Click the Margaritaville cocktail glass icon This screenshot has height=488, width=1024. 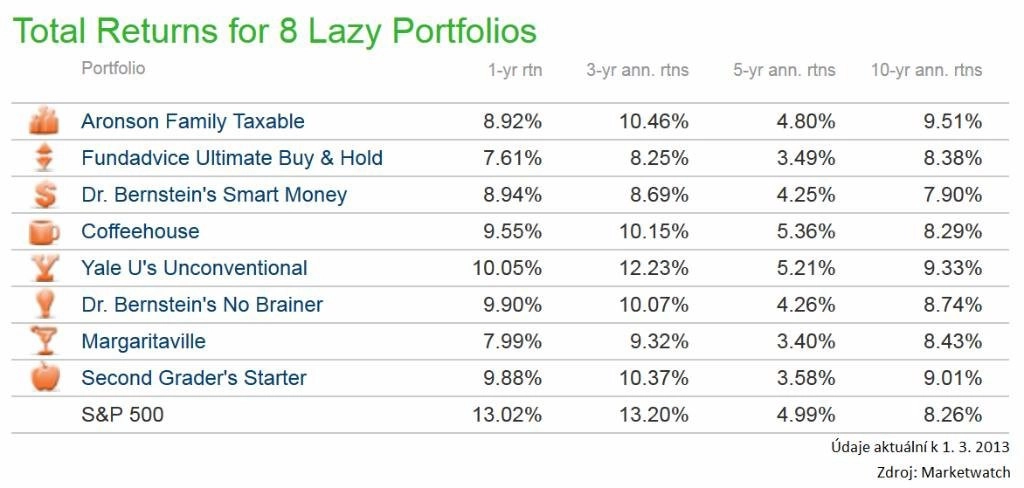(44, 341)
